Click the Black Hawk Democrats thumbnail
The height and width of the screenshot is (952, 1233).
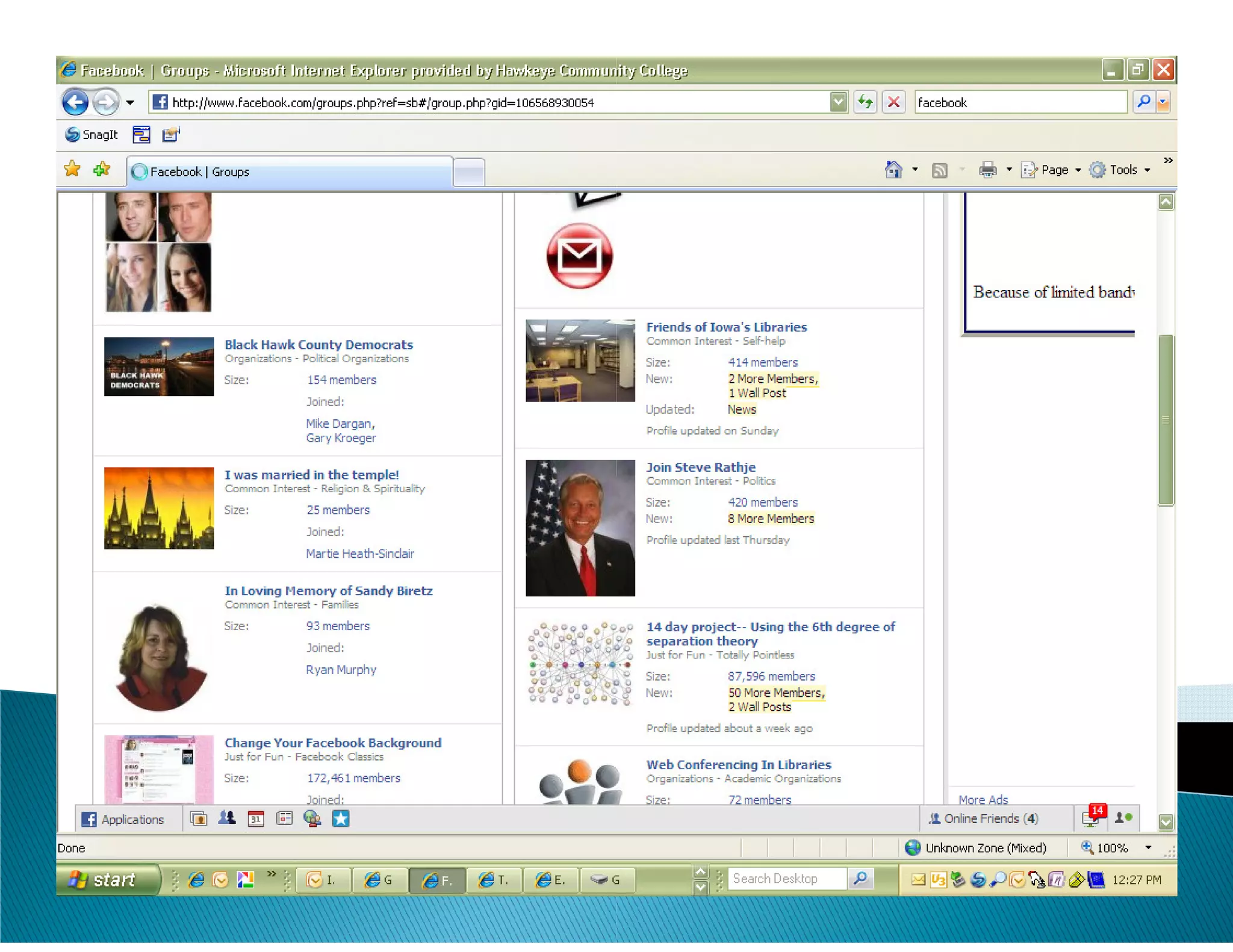click(x=159, y=366)
